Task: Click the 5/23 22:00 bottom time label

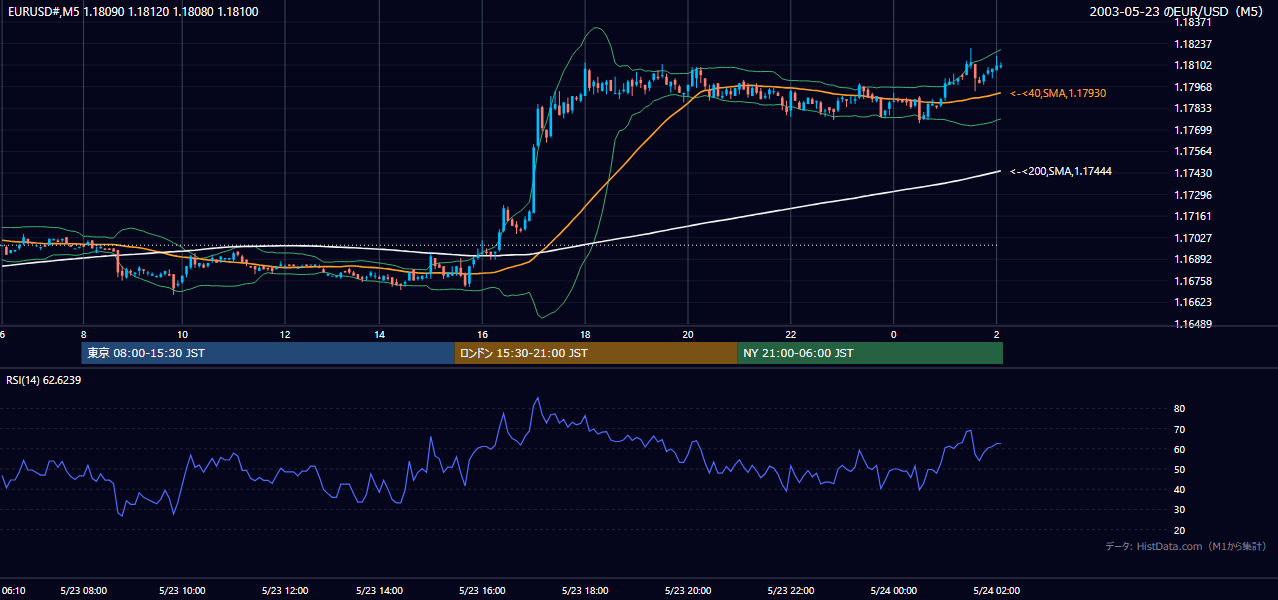Action: click(790, 590)
